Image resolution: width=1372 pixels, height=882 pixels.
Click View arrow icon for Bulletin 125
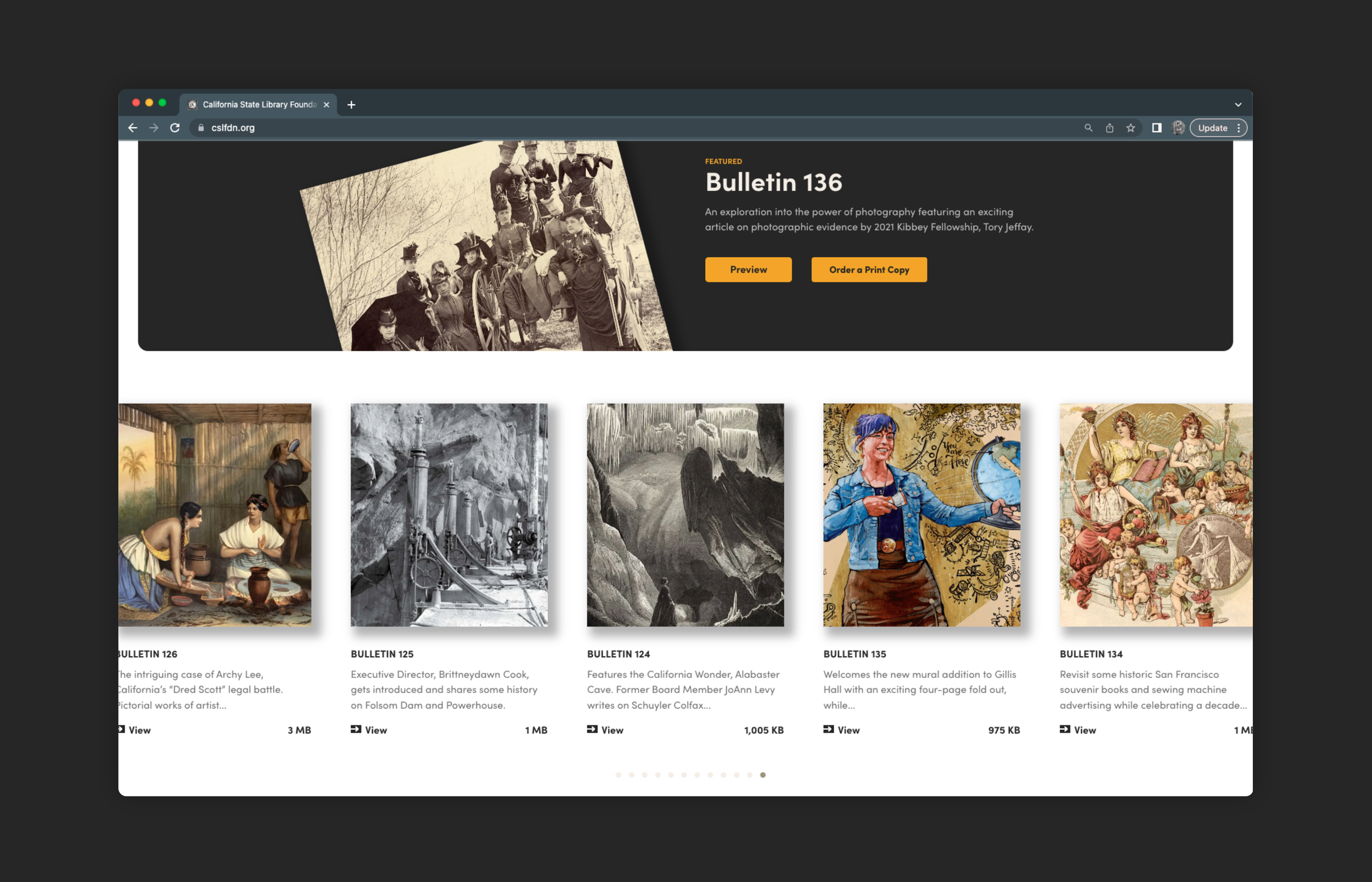356,729
